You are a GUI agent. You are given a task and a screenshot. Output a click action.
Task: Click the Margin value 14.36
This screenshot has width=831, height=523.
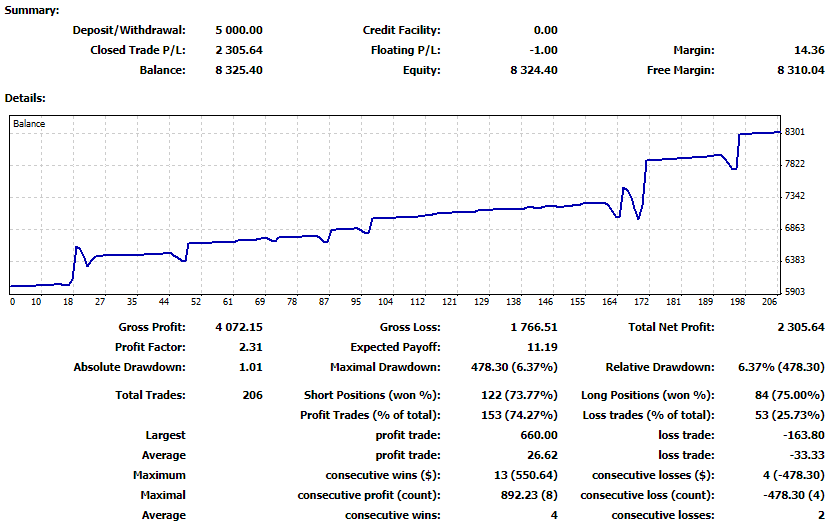point(808,50)
